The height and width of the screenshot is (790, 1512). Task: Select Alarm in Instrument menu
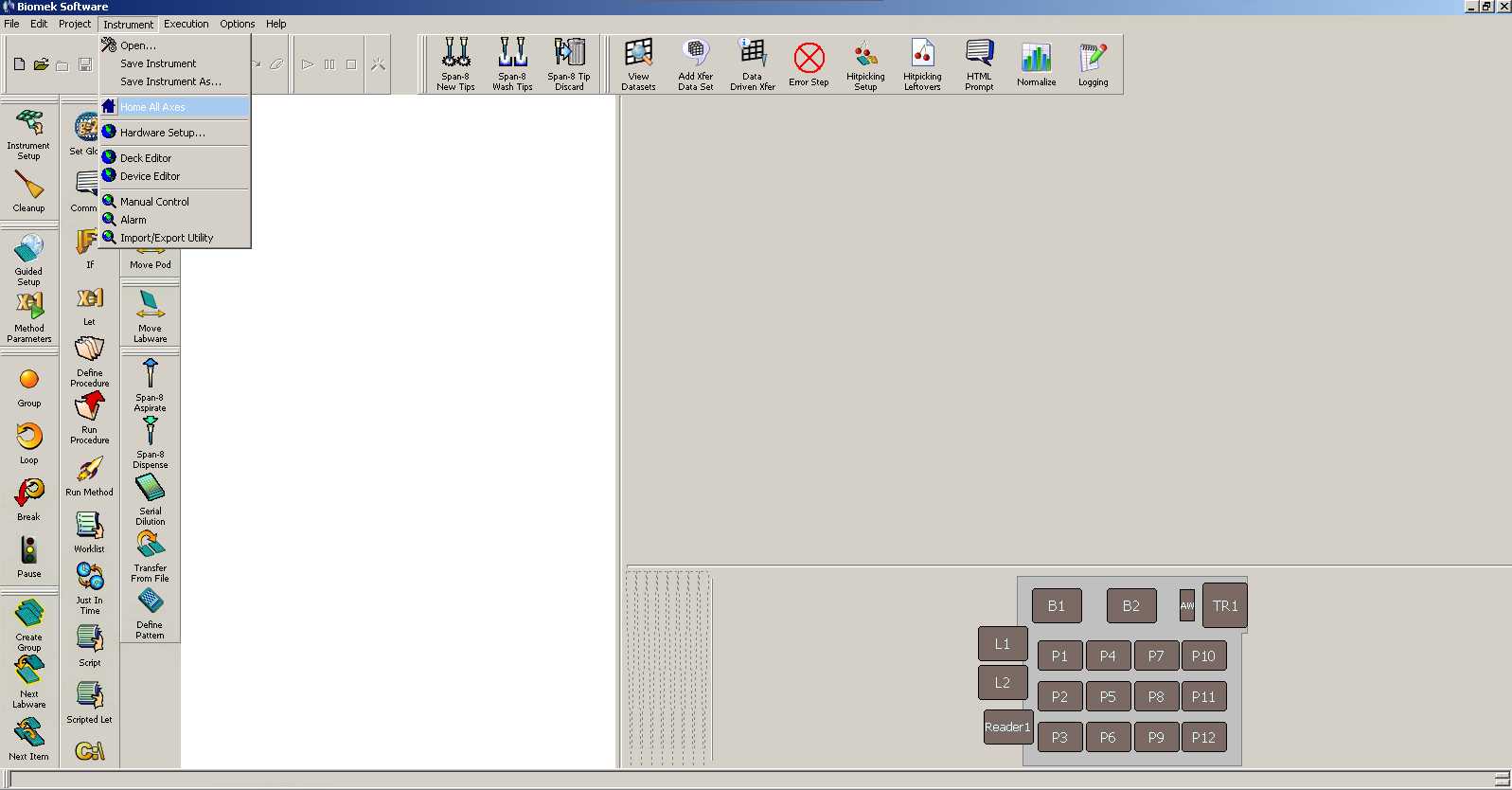coord(174,220)
